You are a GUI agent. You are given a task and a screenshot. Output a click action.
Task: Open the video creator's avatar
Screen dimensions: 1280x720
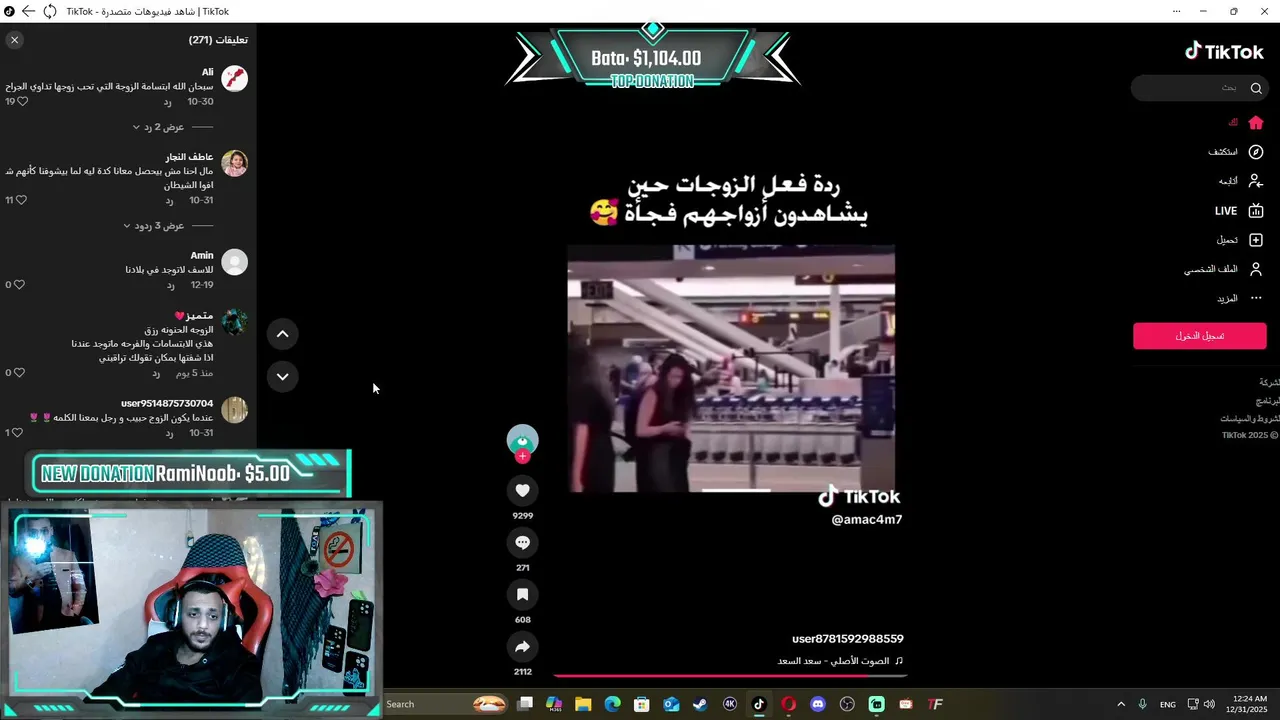522,440
